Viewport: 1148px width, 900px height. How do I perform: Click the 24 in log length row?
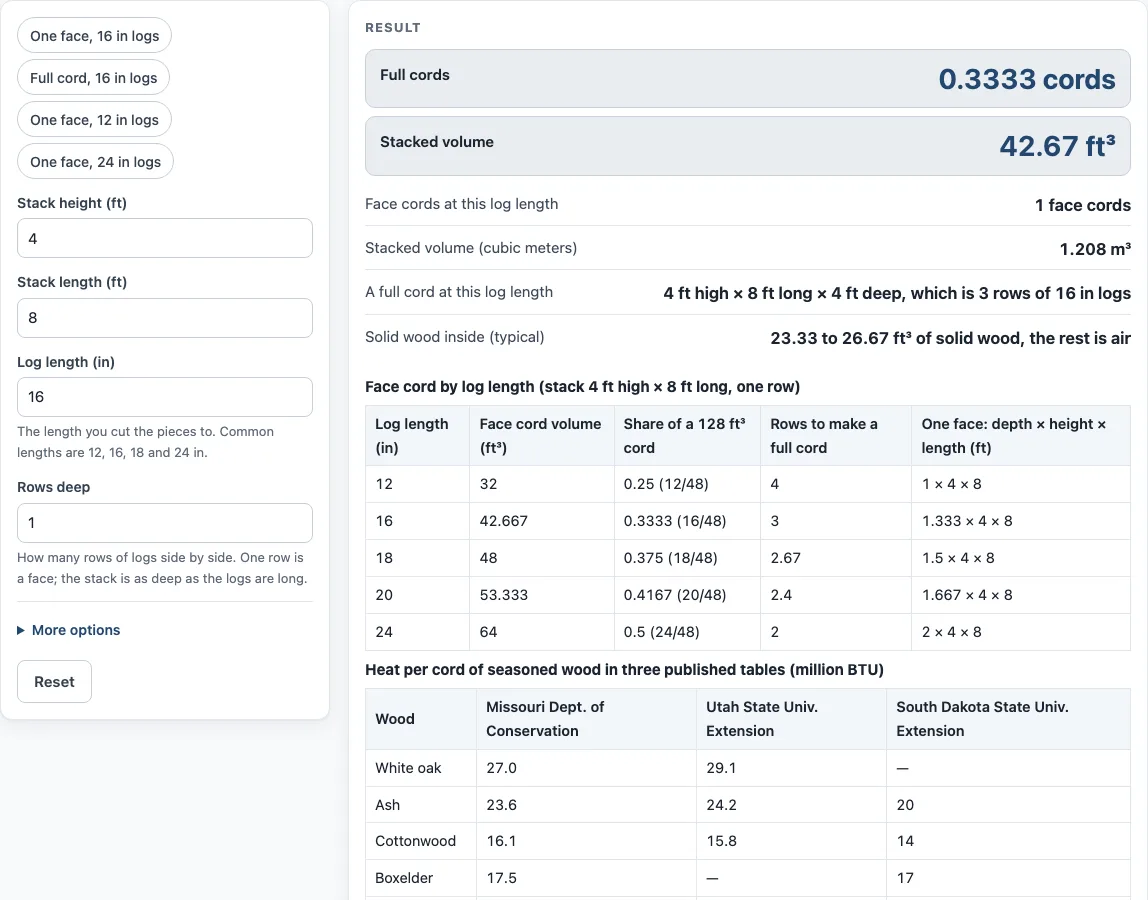coord(748,632)
